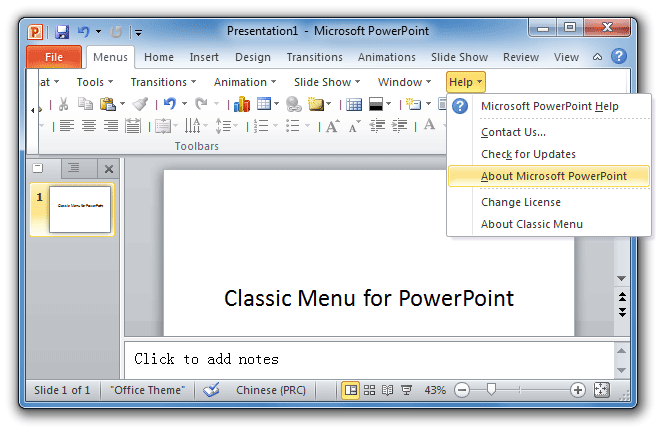The height and width of the screenshot is (433, 661).
Task: Click the Insert Table grid icon
Action: coord(264,104)
